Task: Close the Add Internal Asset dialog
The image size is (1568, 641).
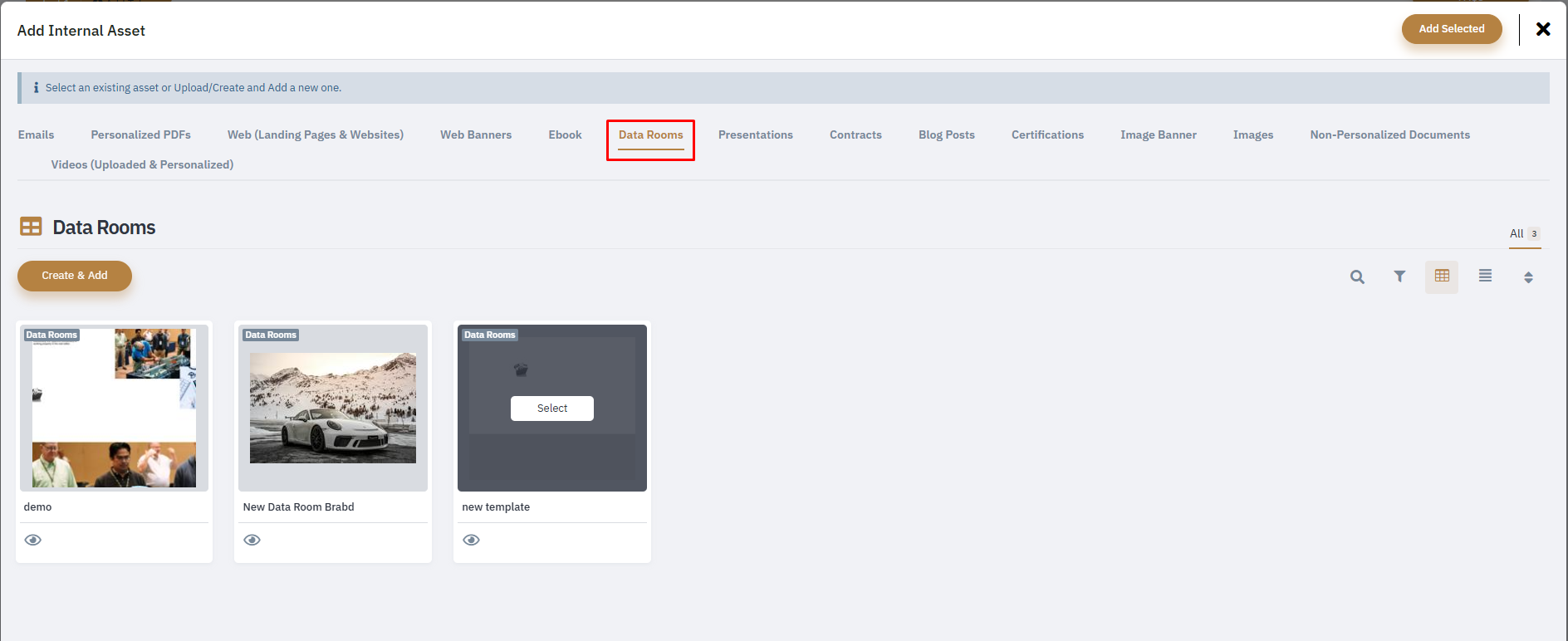Action: 1543,30
